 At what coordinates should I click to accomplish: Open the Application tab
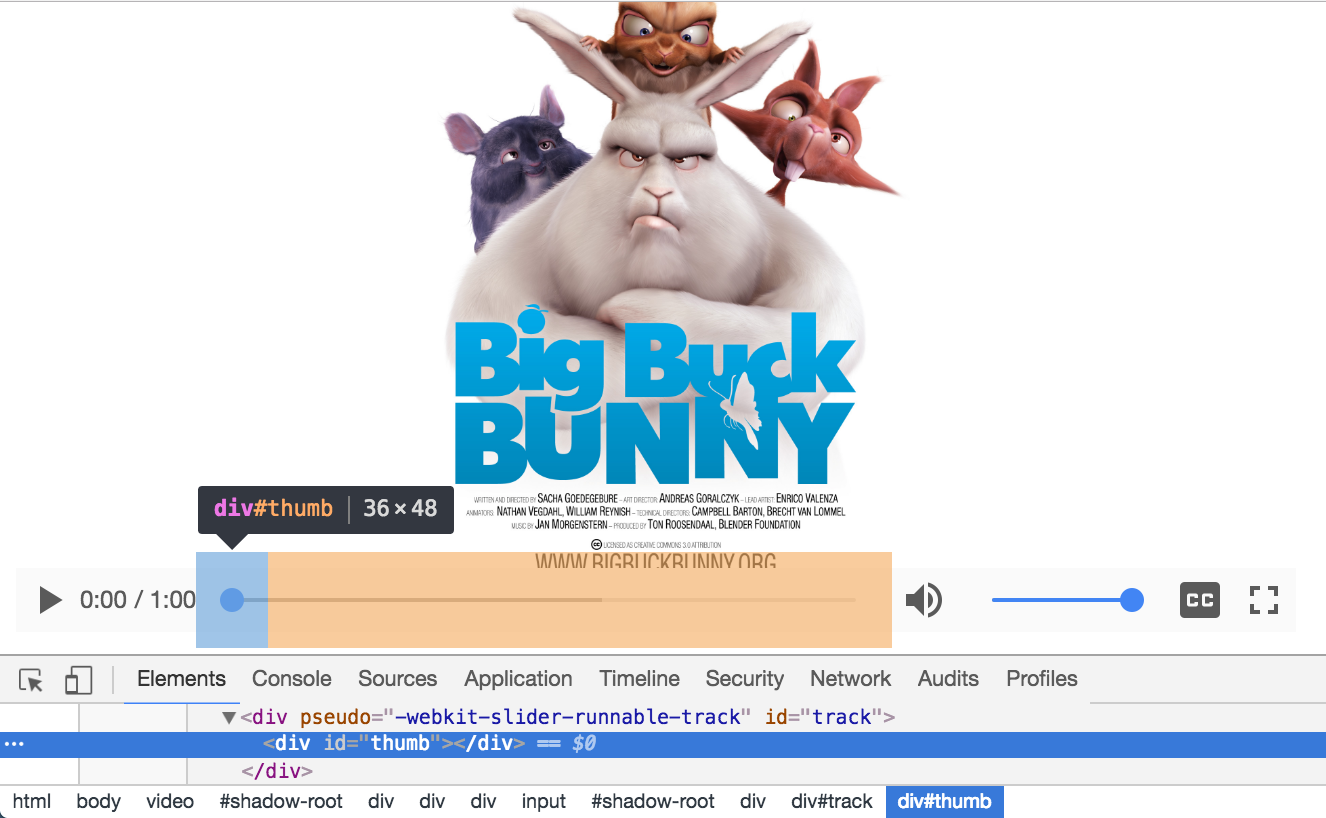tap(518, 679)
